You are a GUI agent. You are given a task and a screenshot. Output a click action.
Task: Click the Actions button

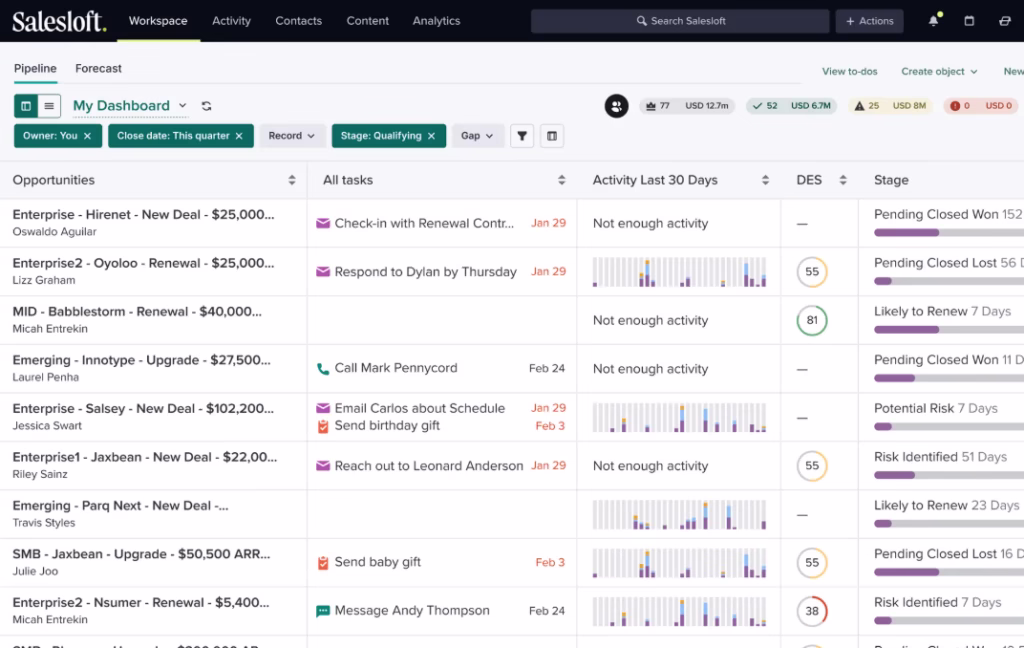[869, 21]
